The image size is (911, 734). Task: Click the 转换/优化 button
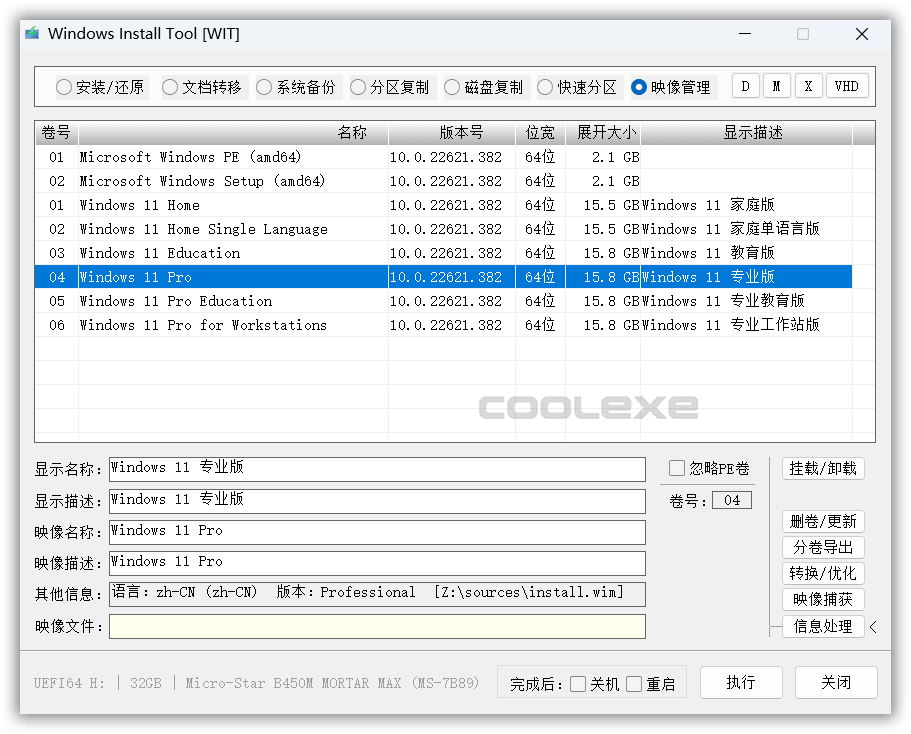click(x=823, y=574)
